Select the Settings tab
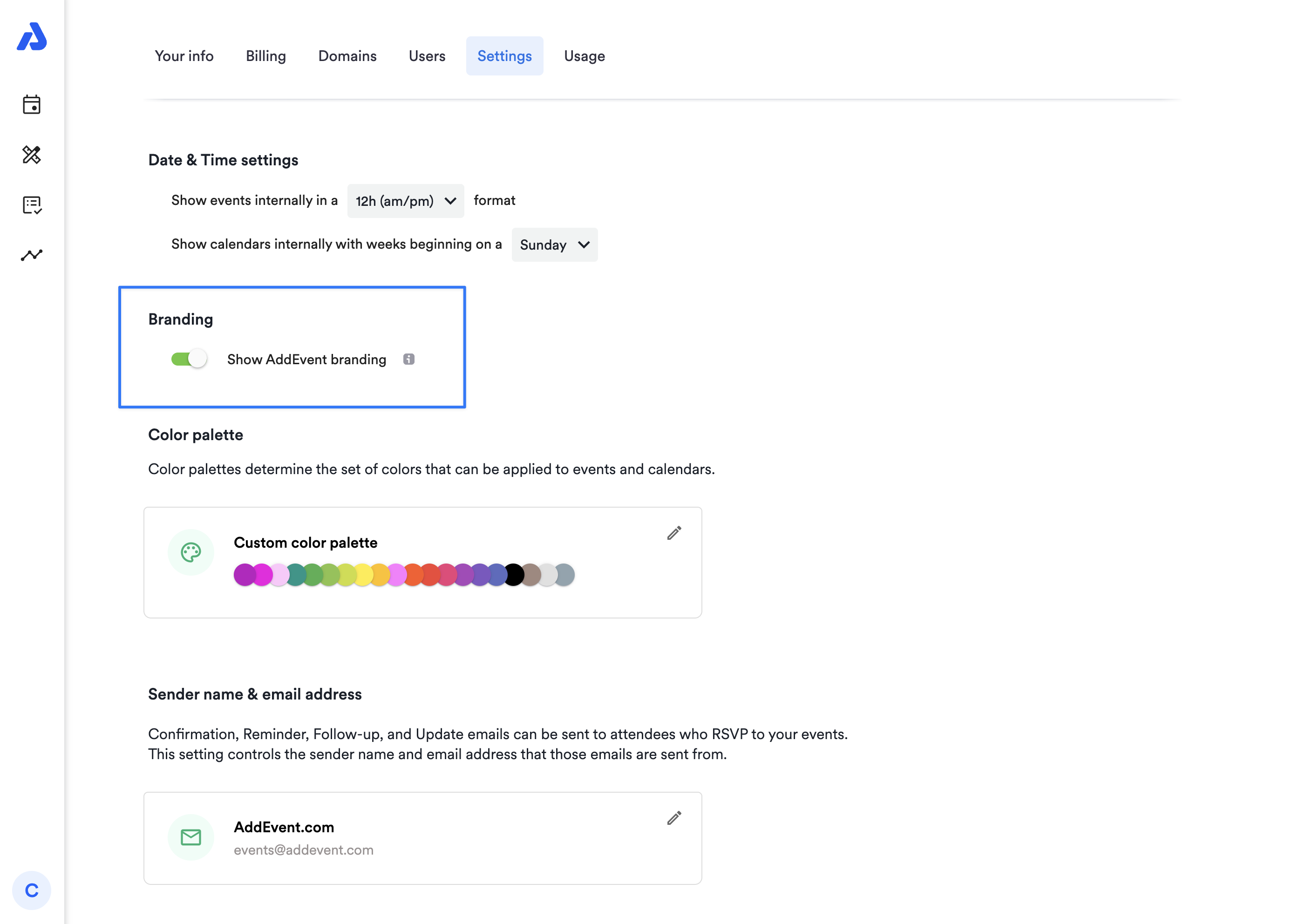Screen dimensions: 1292x924 click(504, 56)
